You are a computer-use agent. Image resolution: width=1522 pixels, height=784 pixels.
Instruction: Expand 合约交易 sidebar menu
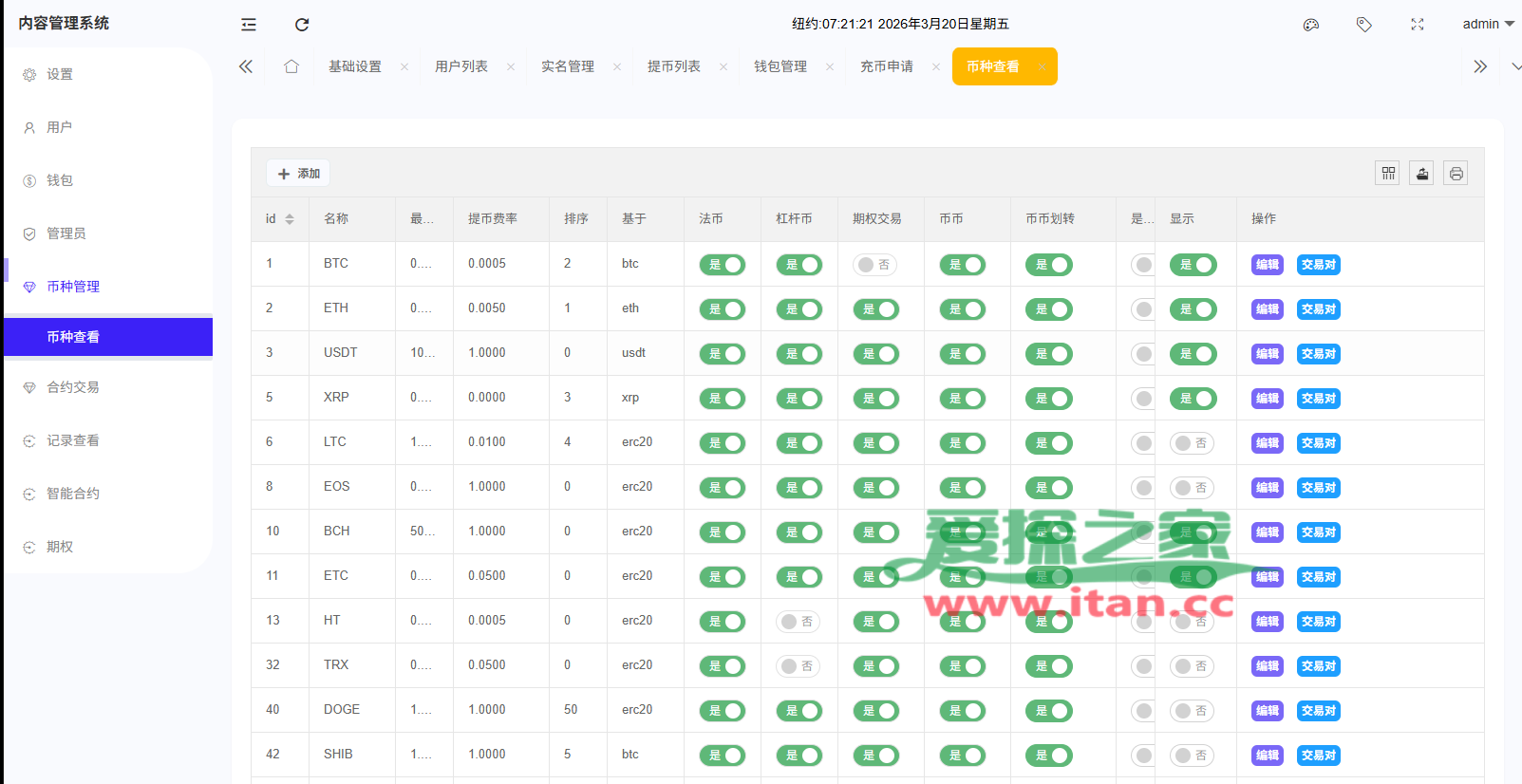(73, 387)
